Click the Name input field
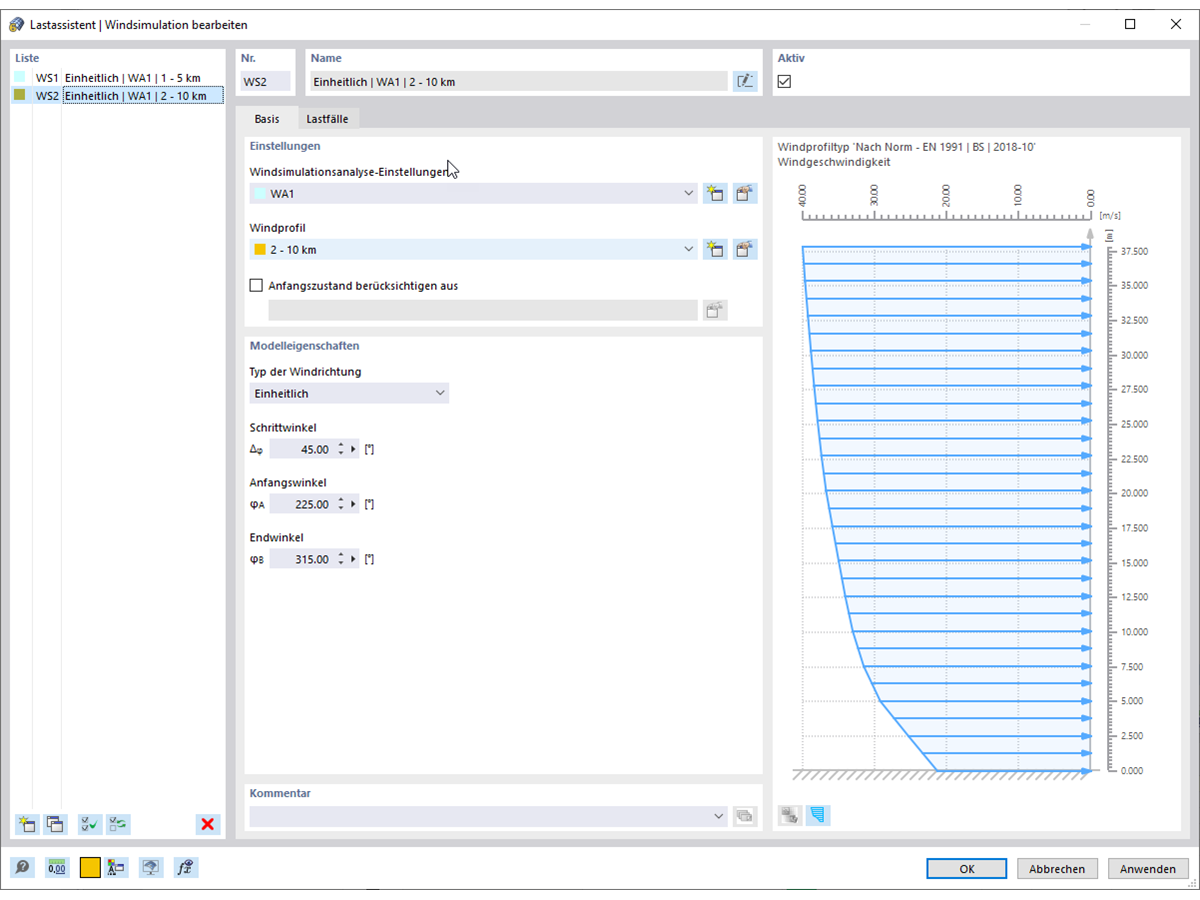1200x900 pixels. (x=518, y=82)
